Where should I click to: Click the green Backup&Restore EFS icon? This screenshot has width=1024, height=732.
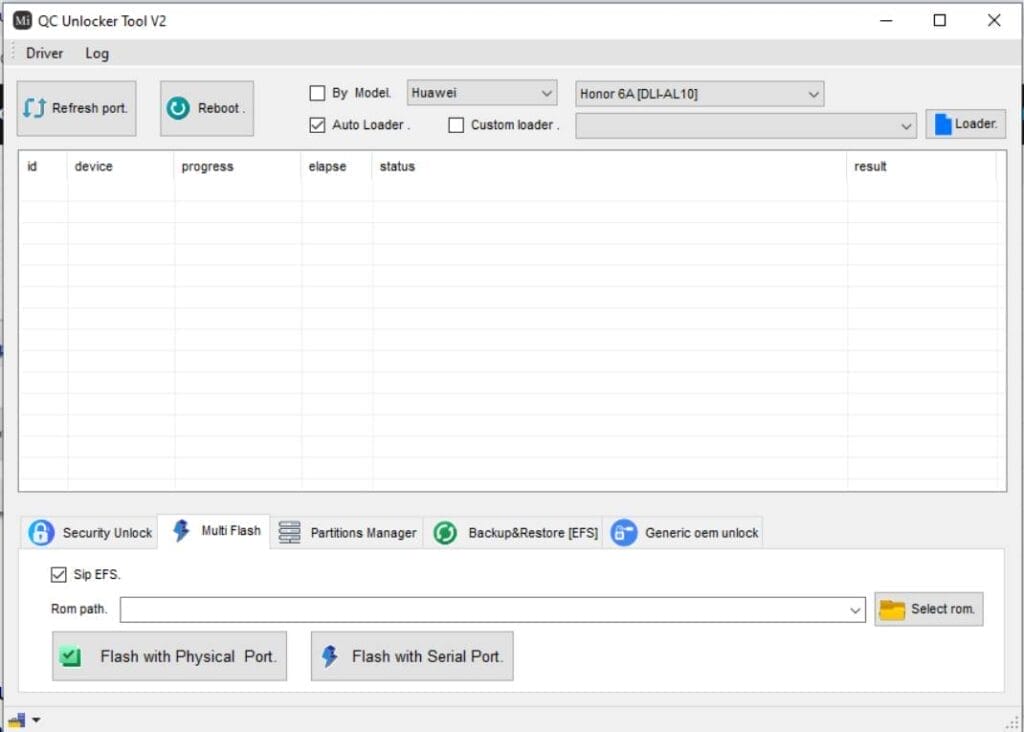click(445, 533)
